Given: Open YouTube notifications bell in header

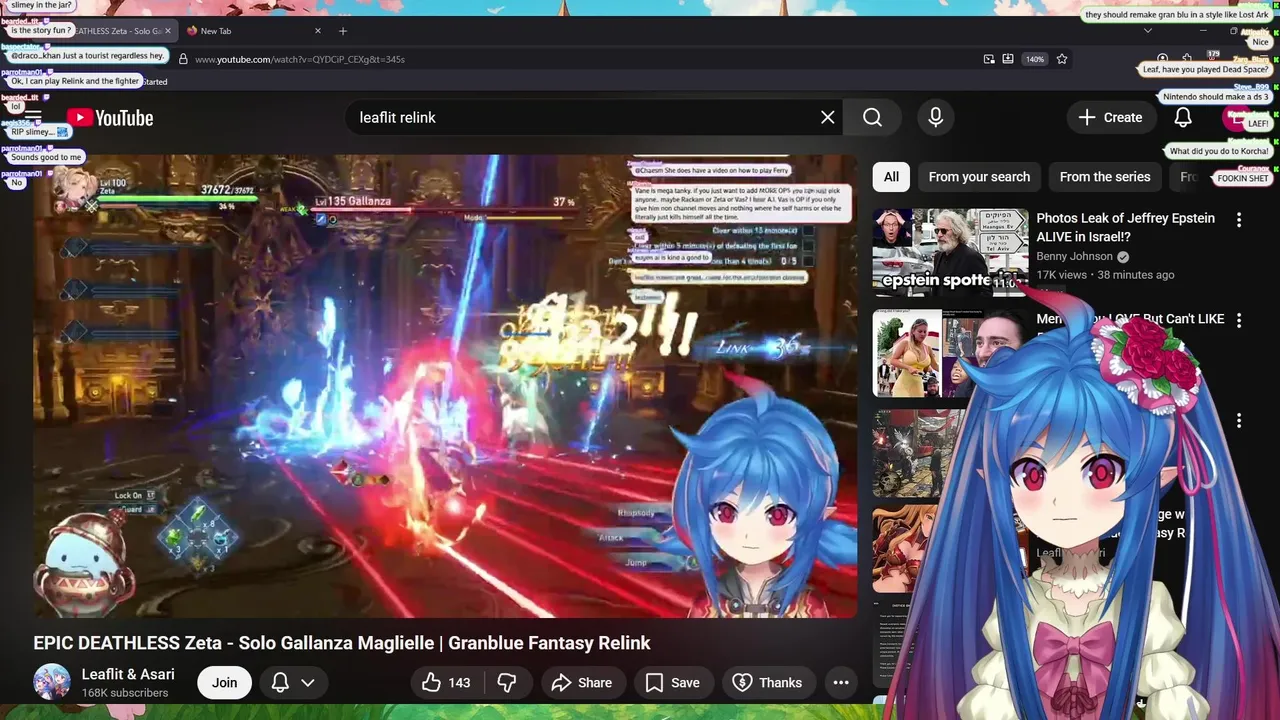Looking at the screenshot, I should coord(1182,117).
